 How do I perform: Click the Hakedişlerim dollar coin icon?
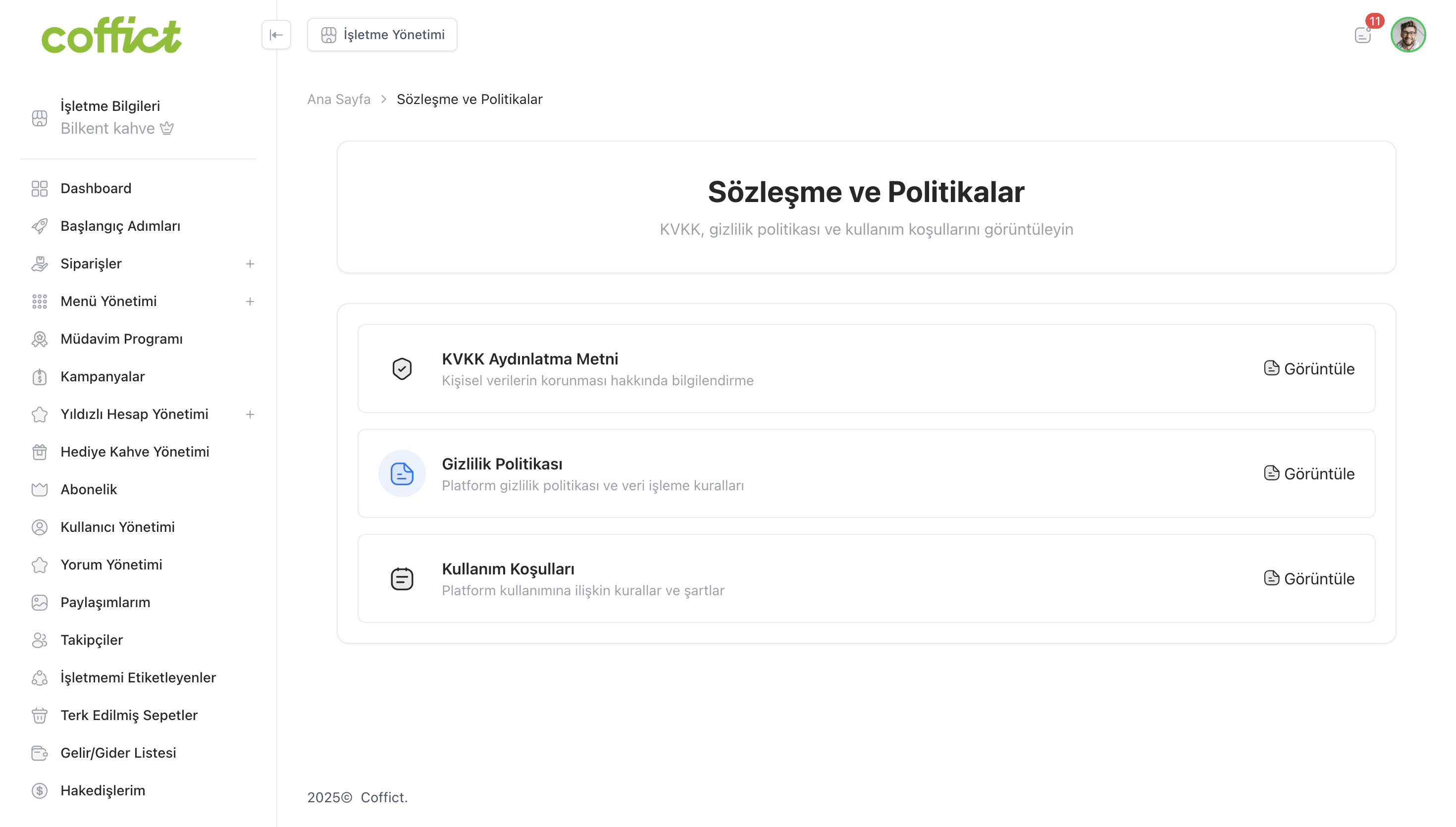click(40, 791)
